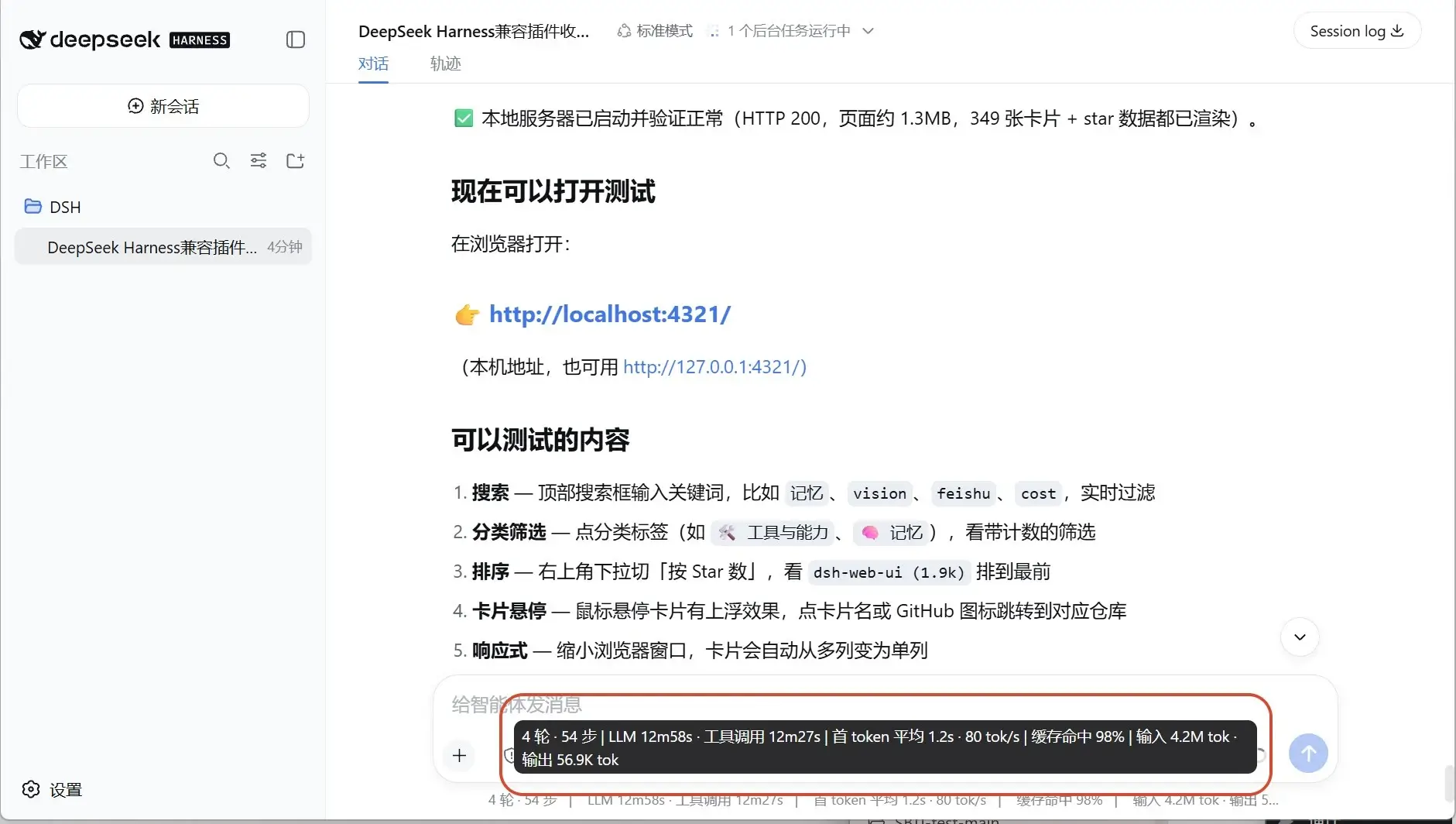Open the http://127.0.0.1:4321/ link
Viewport: 1456px width, 824px height.
click(715, 367)
